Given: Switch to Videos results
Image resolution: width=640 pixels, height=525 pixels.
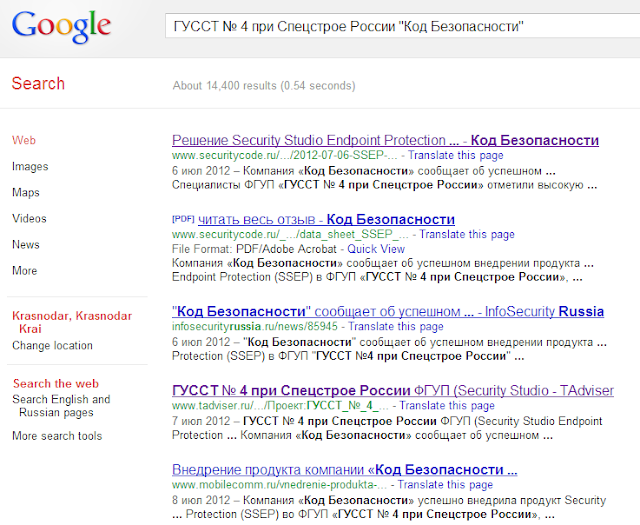Looking at the screenshot, I should point(29,219).
